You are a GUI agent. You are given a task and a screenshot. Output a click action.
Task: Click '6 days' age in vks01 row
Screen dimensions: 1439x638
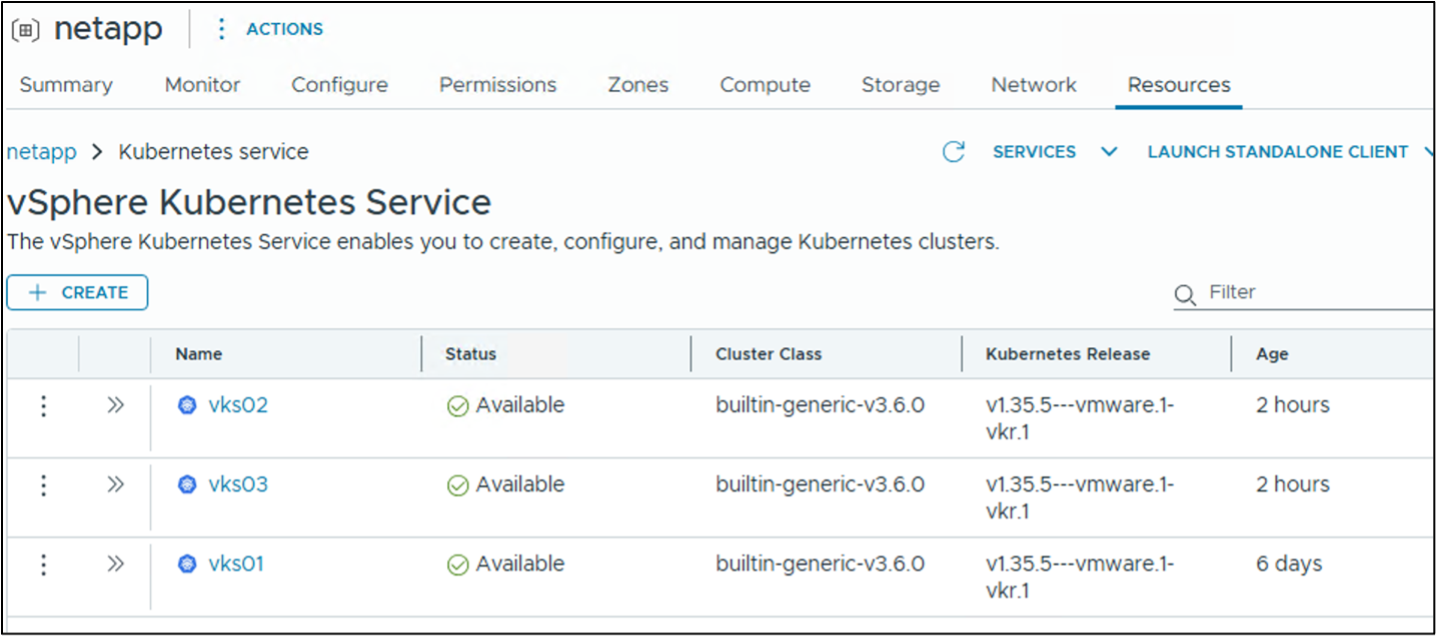tap(1289, 565)
